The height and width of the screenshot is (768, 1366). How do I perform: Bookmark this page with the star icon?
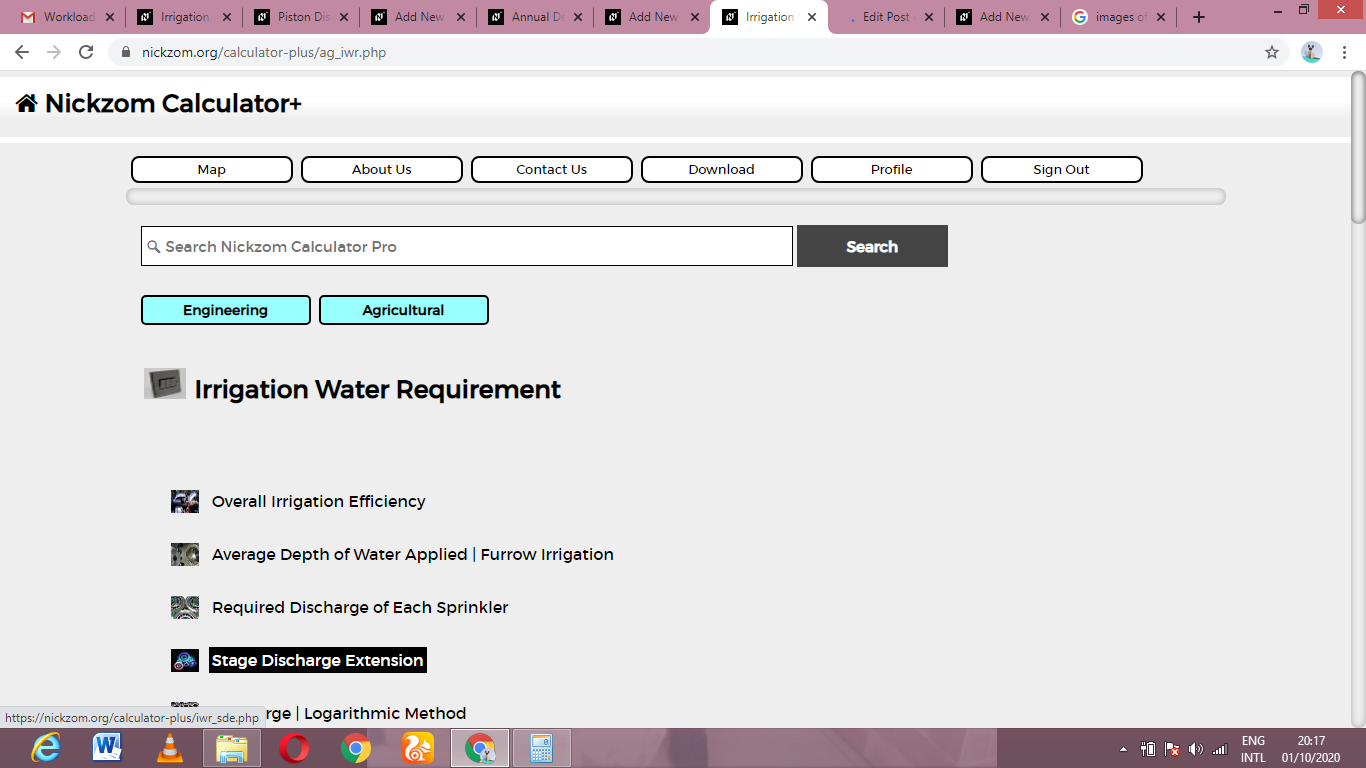click(x=1272, y=52)
